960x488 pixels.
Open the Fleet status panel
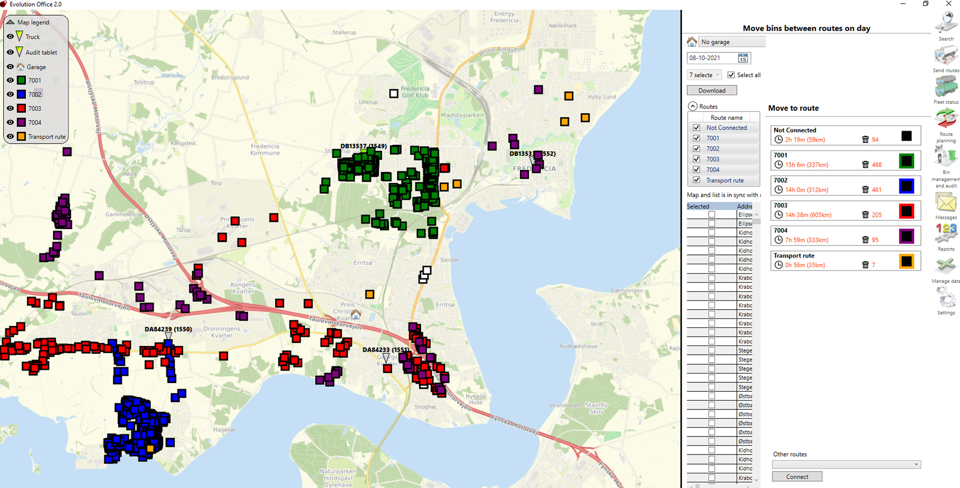pyautogui.click(x=945, y=88)
